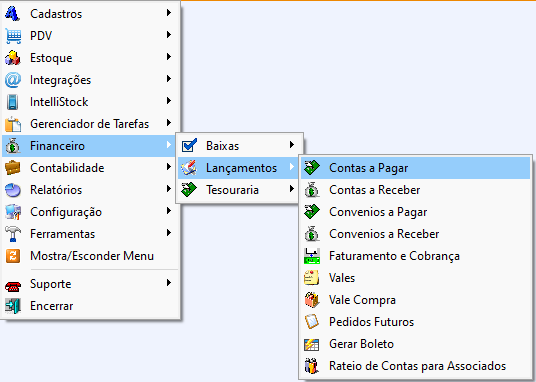
Task: Expand the Configuração submenu arrow
Action: [x=169, y=211]
